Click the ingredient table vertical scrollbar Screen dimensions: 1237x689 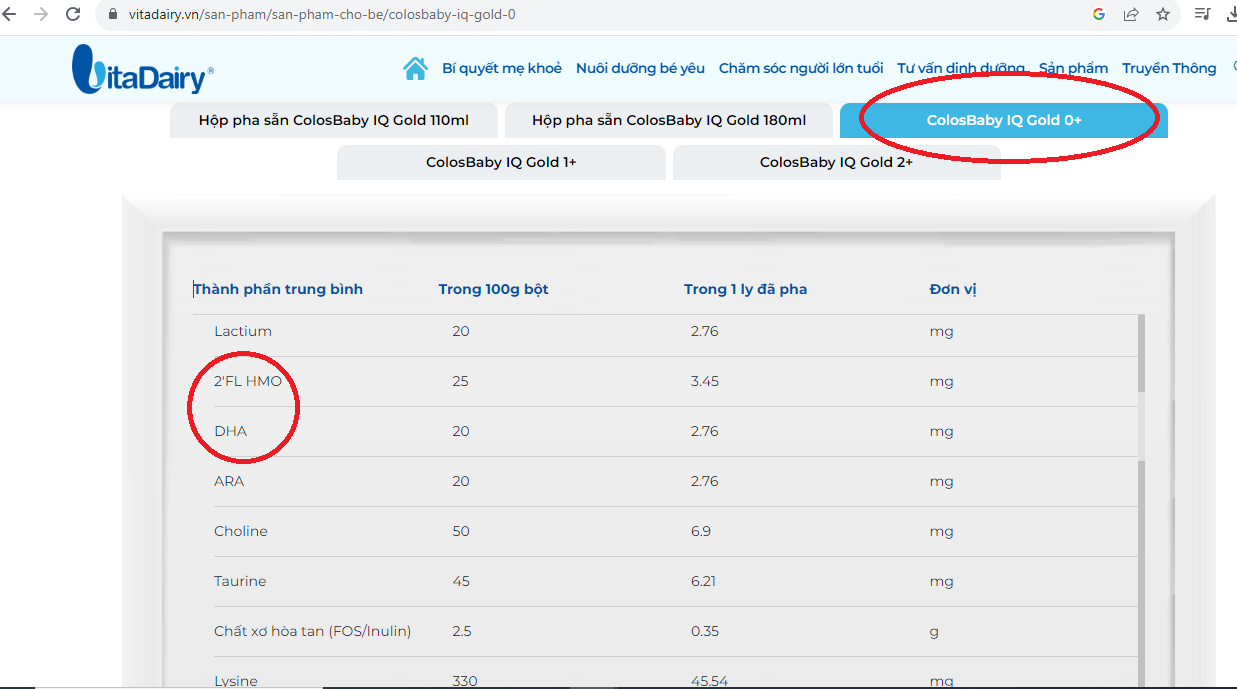pyautogui.click(x=1141, y=352)
